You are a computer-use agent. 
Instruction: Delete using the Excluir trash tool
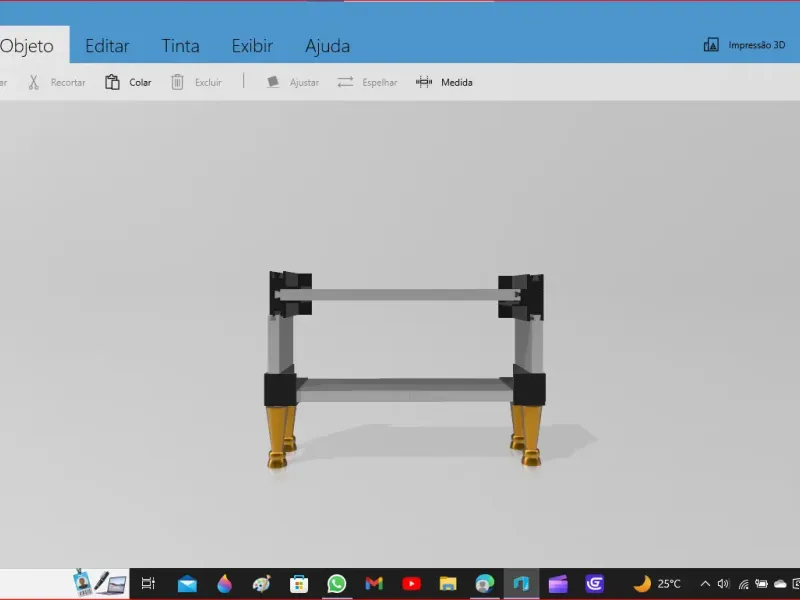pos(196,82)
